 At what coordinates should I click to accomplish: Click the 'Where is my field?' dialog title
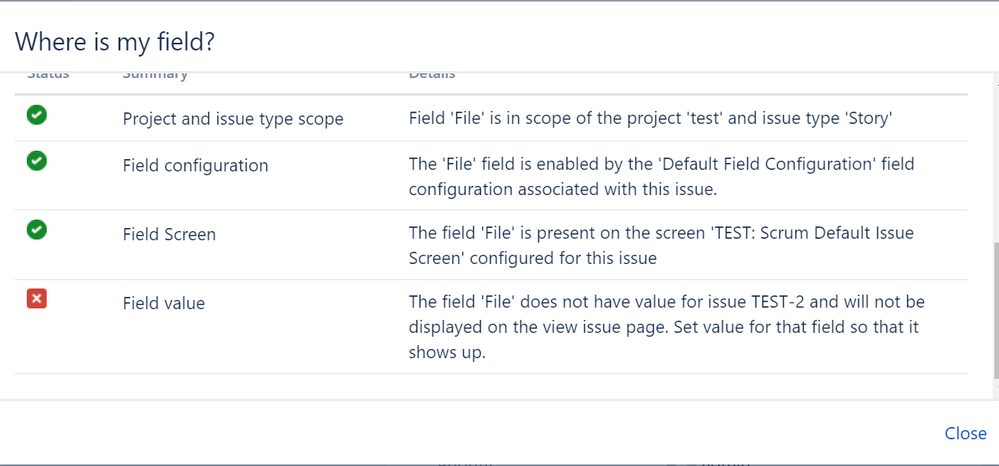(x=115, y=42)
